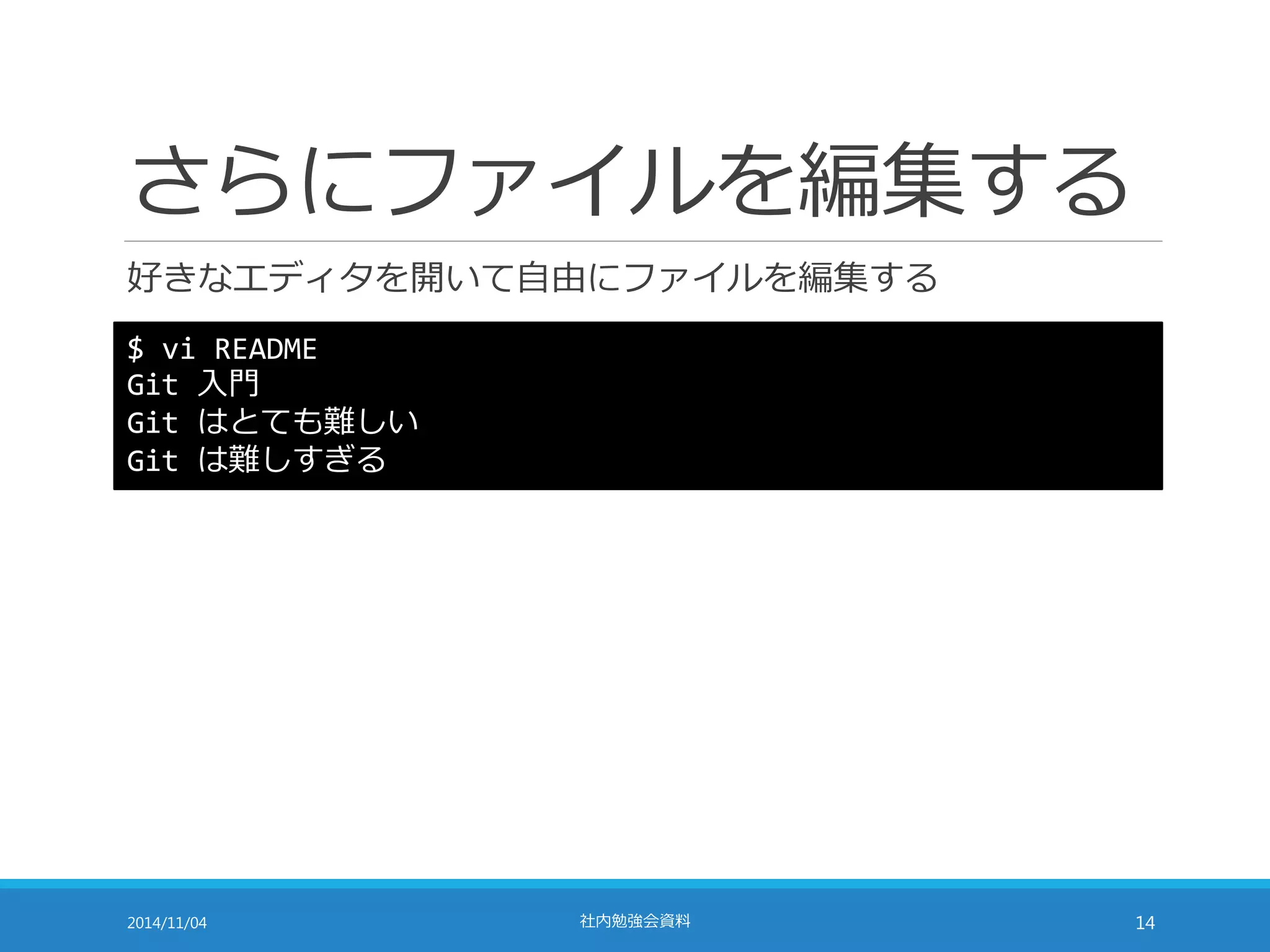Click the subtitle 好きなエディタを開いて自由にファイルを編集する

(x=532, y=277)
